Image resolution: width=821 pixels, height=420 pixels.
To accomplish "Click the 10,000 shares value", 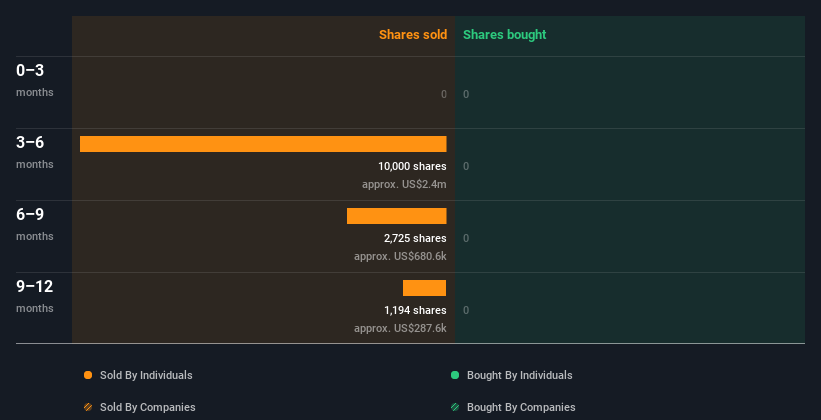I will pos(412,166).
